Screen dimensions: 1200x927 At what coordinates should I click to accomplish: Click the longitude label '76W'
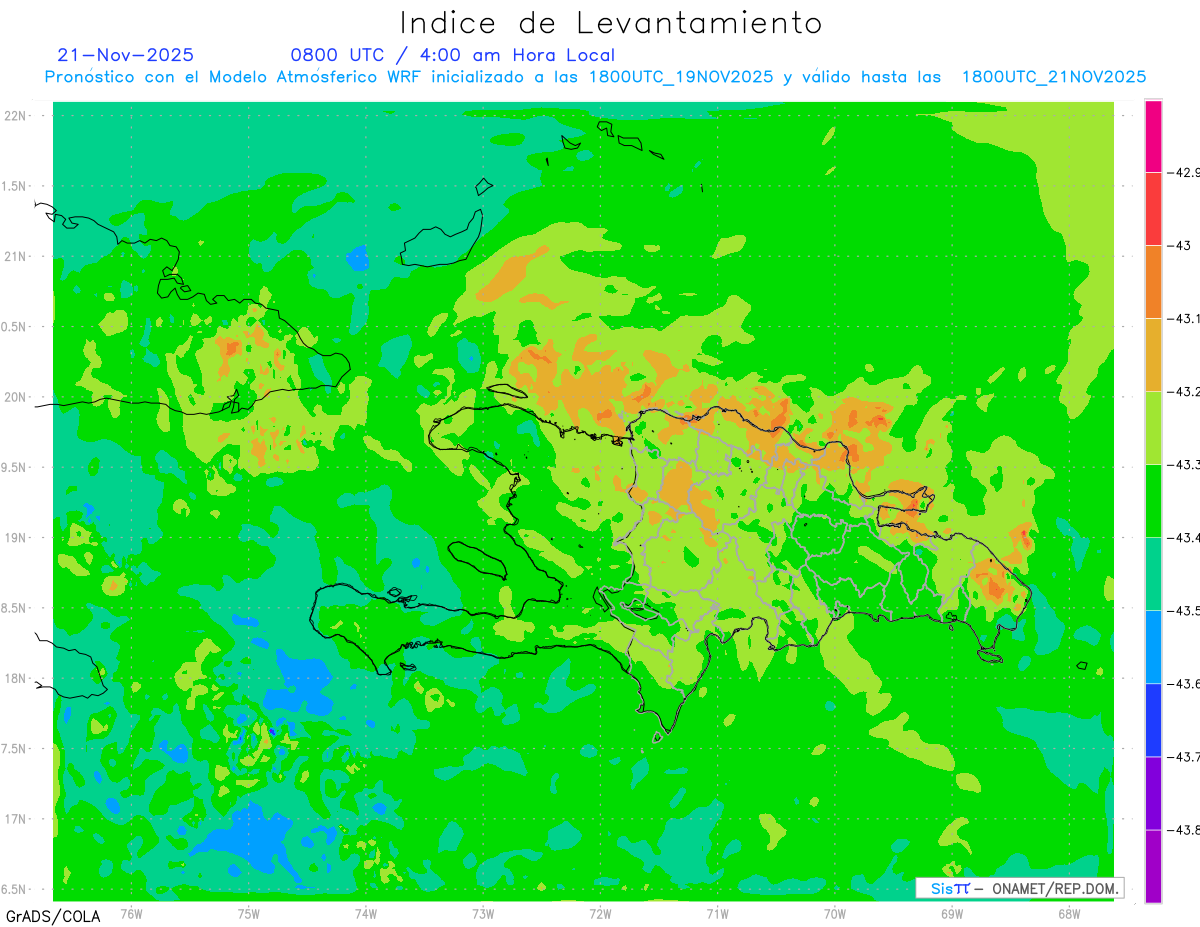point(131,914)
